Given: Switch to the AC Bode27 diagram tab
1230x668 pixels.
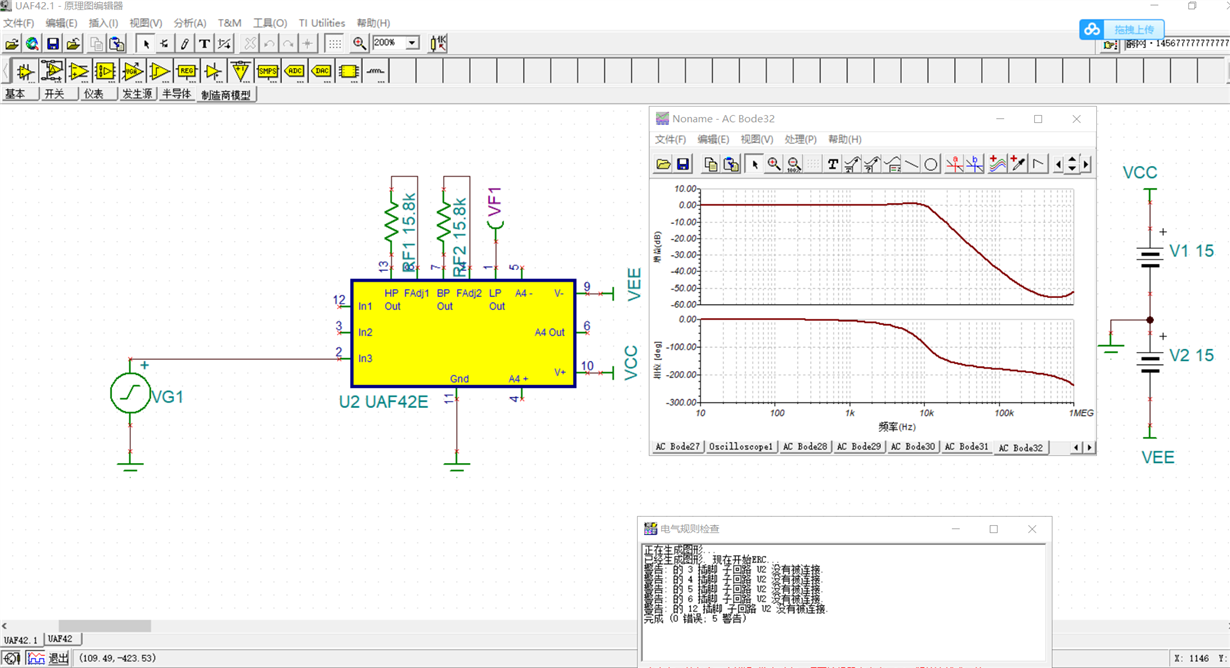Looking at the screenshot, I should (678, 447).
